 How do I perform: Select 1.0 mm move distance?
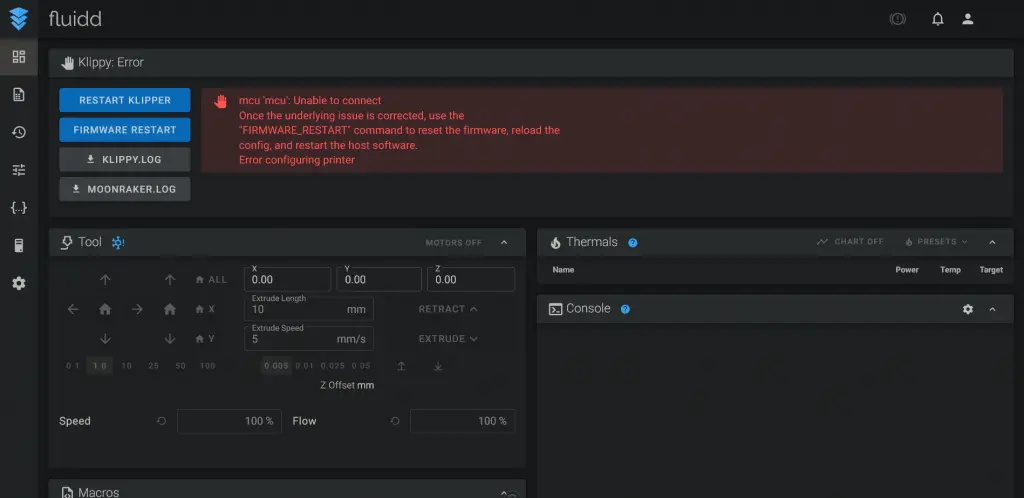point(99,366)
